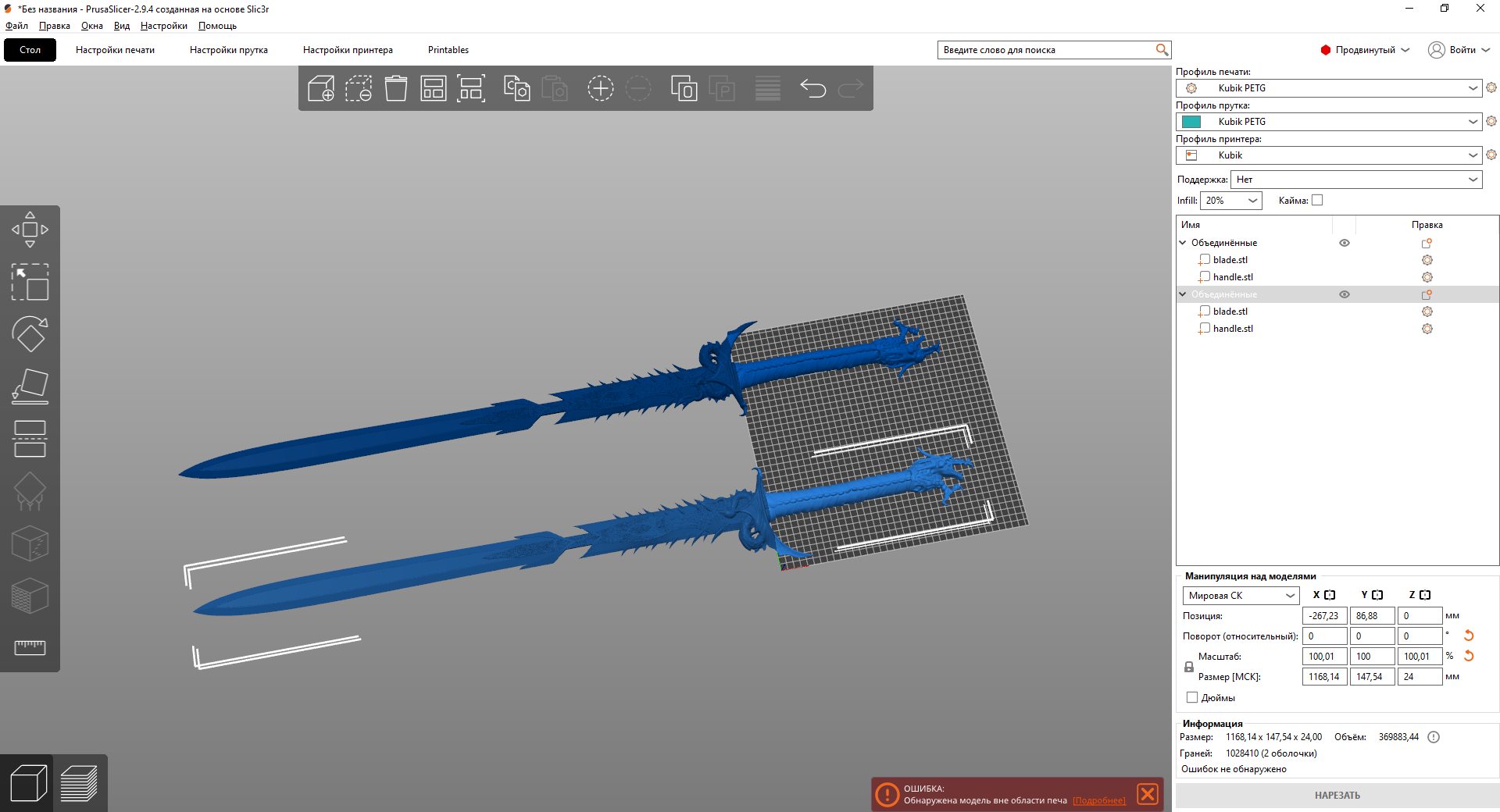Open the Файл menu
This screenshot has height=812, width=1500.
point(16,26)
